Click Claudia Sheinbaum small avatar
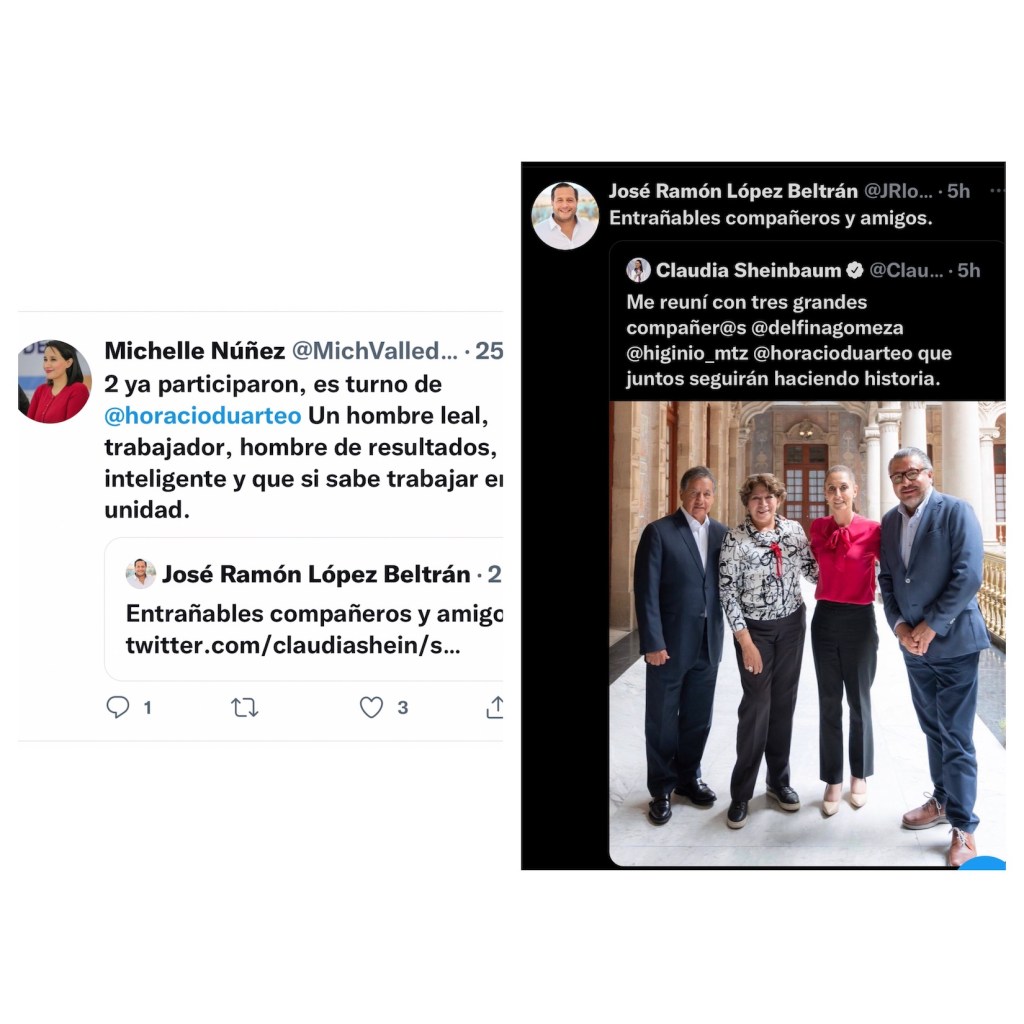The width and height of the screenshot is (1024, 1024). (638, 270)
